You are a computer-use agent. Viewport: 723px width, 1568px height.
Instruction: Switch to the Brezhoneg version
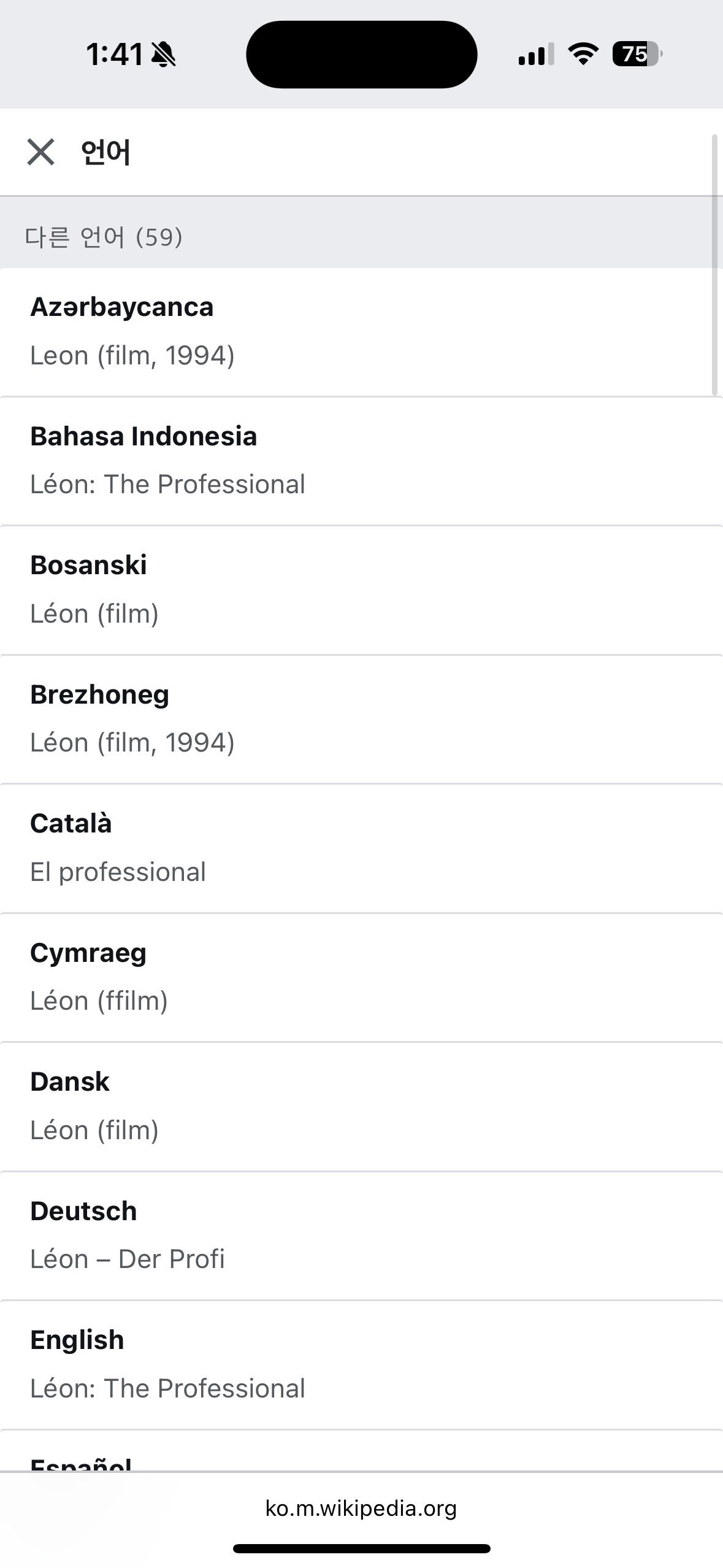[x=361, y=719]
